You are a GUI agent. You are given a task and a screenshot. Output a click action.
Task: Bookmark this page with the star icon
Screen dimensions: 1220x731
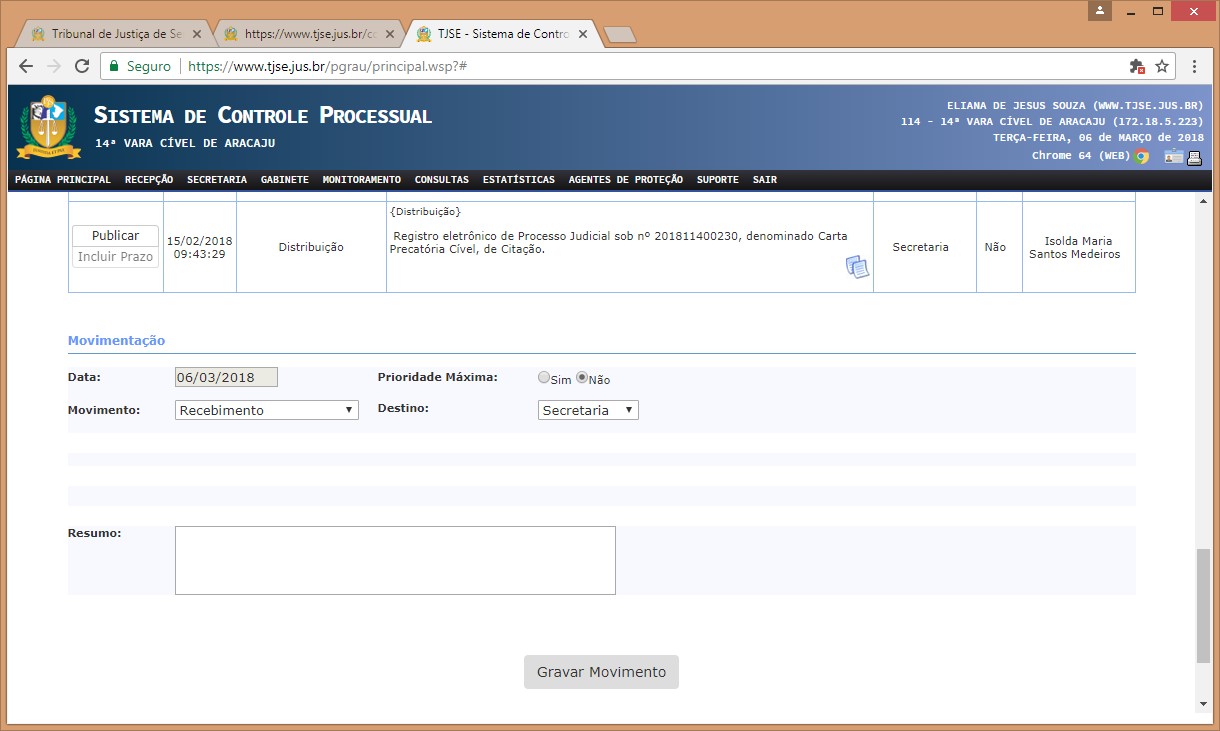click(x=1162, y=66)
